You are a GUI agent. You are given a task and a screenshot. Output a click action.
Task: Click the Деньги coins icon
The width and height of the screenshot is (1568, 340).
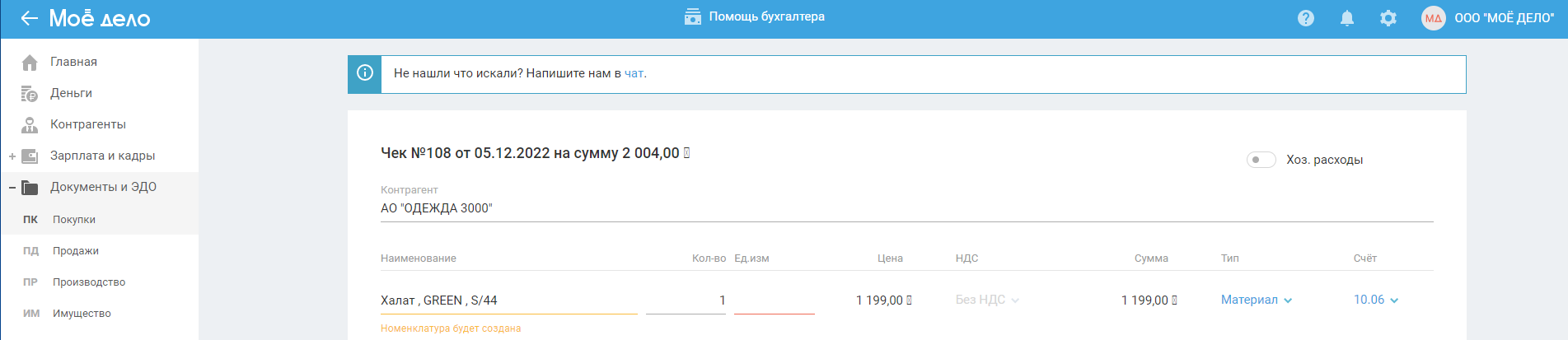[x=30, y=94]
